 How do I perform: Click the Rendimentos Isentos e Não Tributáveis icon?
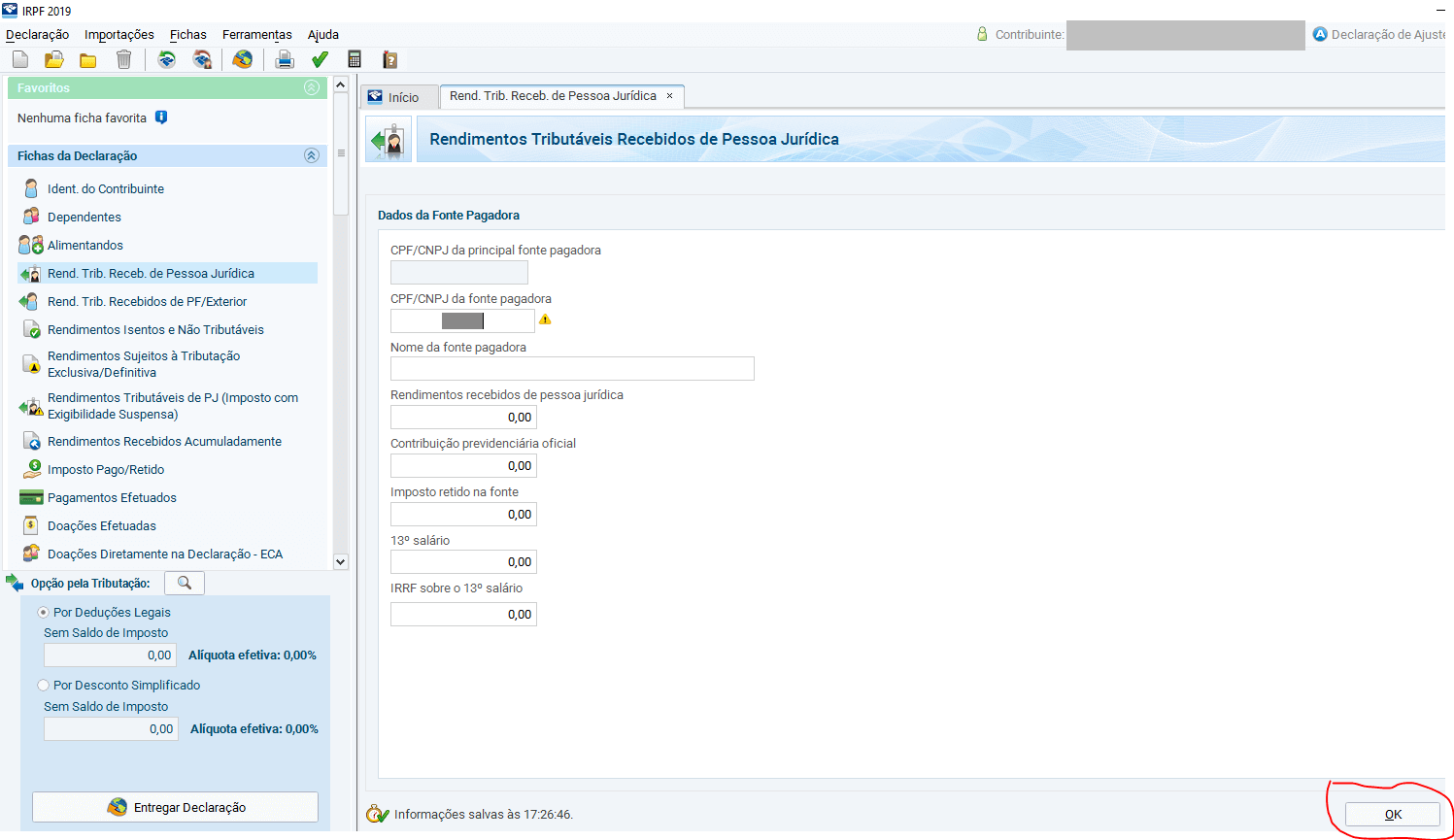click(31, 329)
